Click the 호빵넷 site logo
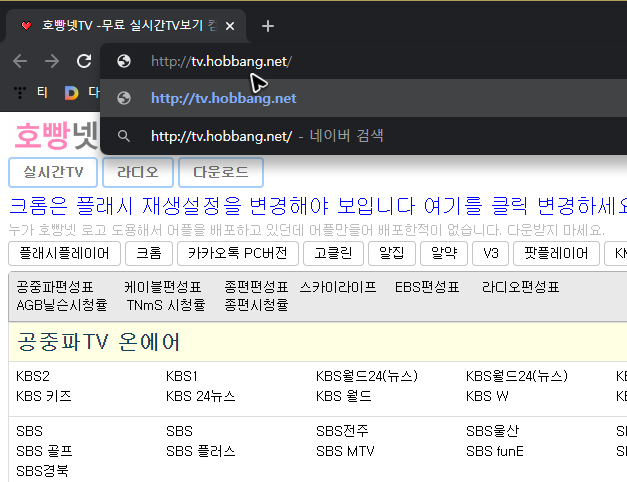This screenshot has height=482, width=627. 56,136
